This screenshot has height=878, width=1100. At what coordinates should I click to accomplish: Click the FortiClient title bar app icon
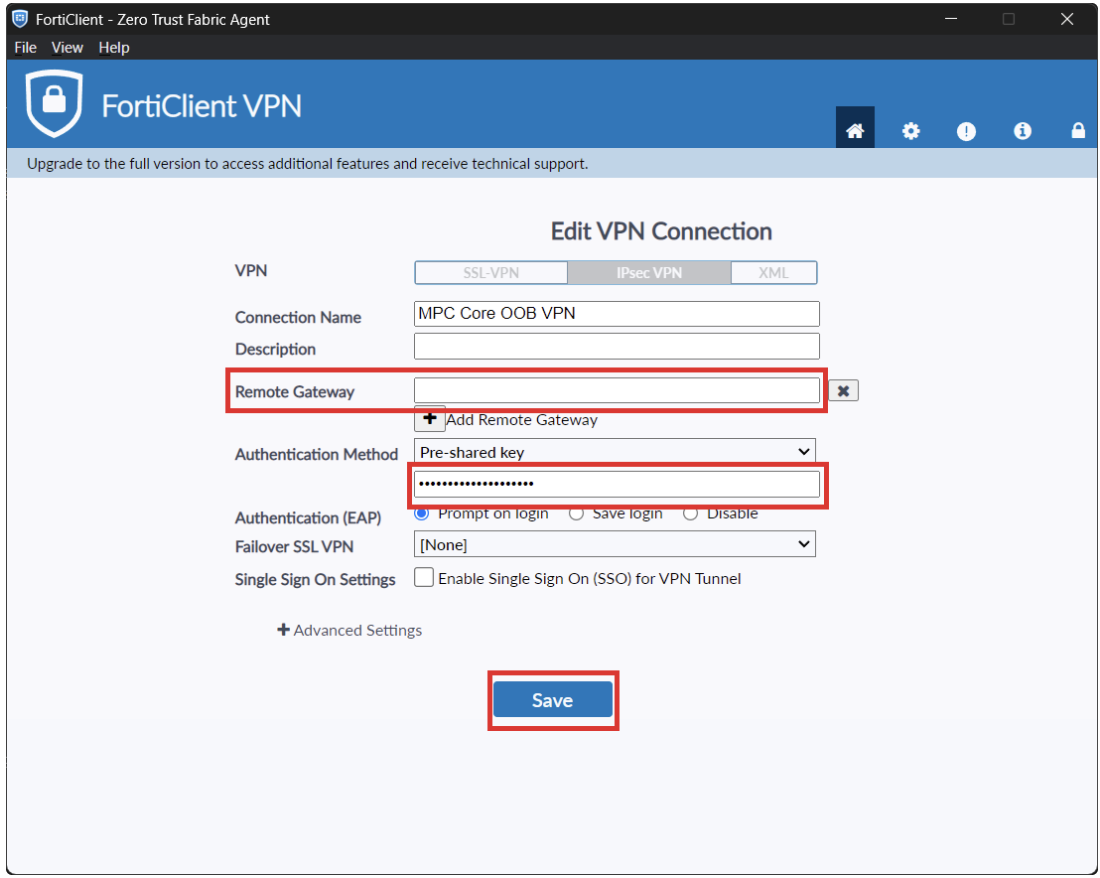[x=20, y=19]
